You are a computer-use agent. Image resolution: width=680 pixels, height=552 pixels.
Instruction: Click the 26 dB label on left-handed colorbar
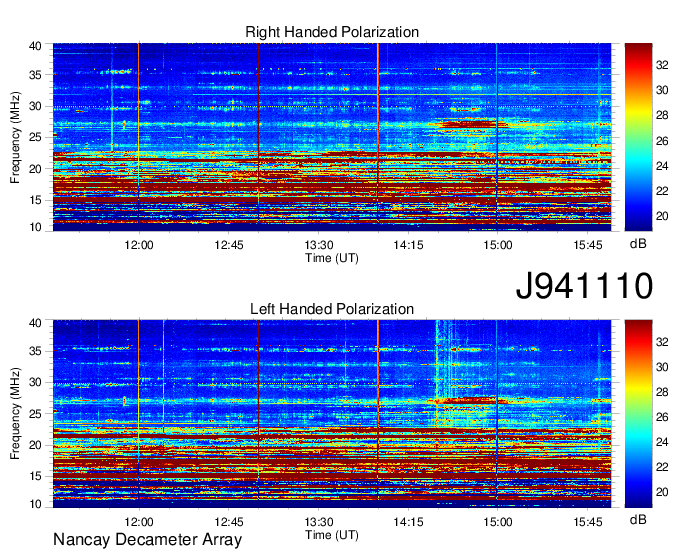click(x=662, y=417)
